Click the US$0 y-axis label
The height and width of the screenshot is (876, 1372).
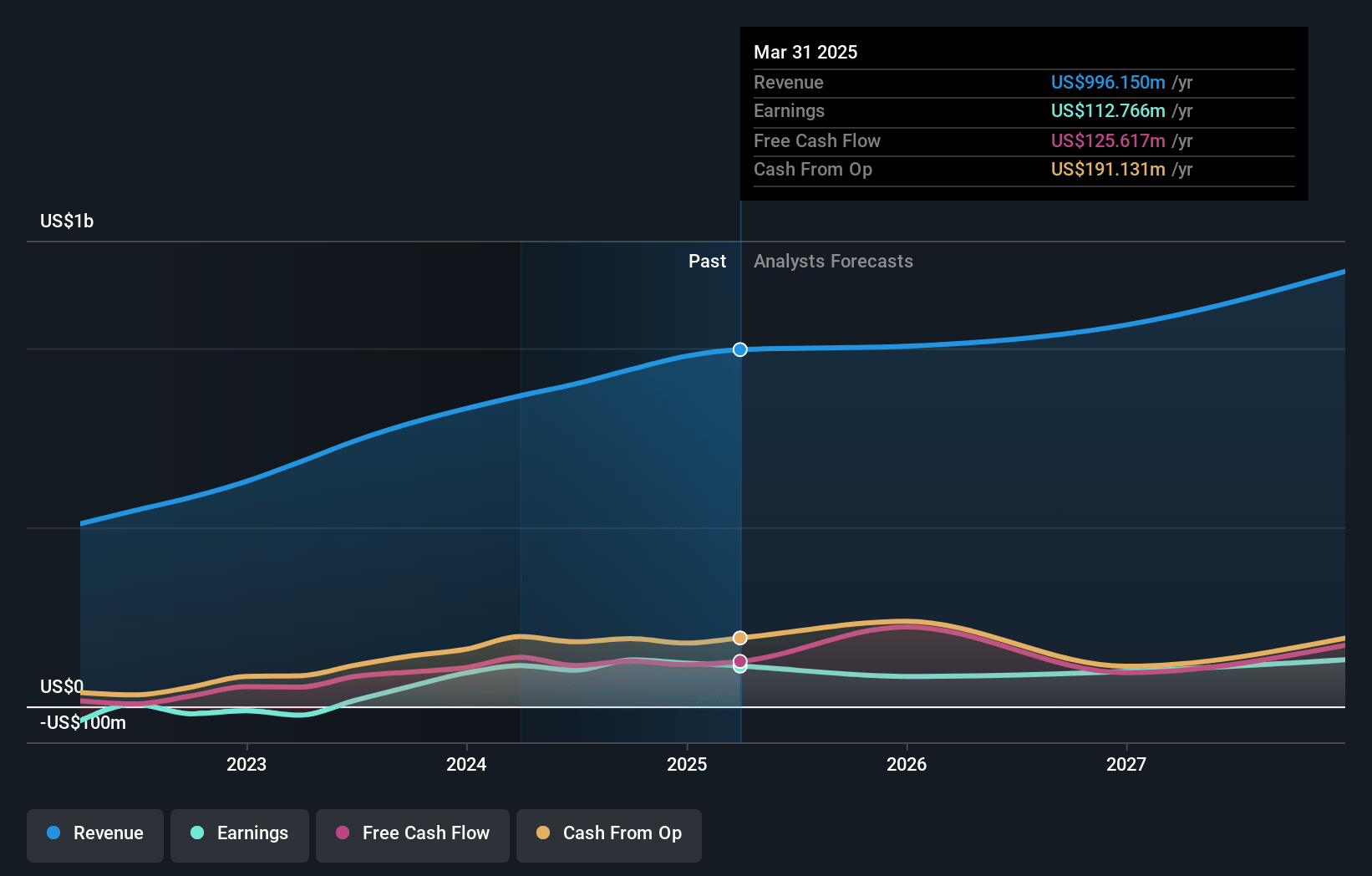click(x=62, y=686)
